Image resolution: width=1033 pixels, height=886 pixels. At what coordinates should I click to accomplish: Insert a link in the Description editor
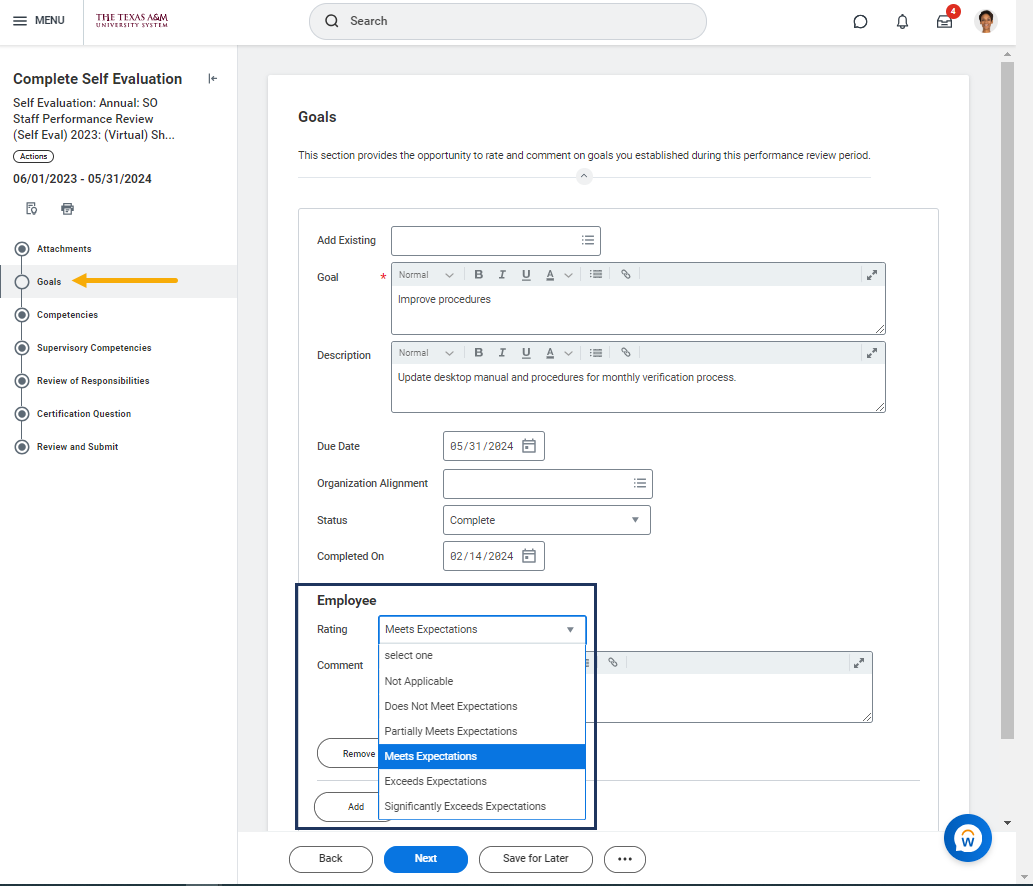point(625,353)
